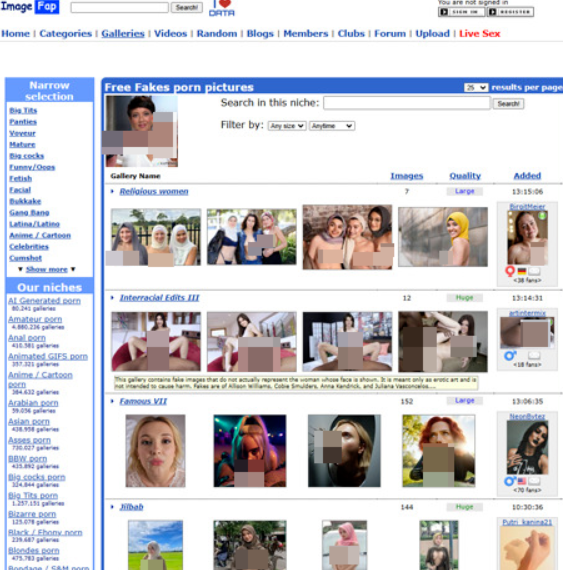Click the German flag icon under BirgitMeier
563x570 pixels.
click(522, 271)
